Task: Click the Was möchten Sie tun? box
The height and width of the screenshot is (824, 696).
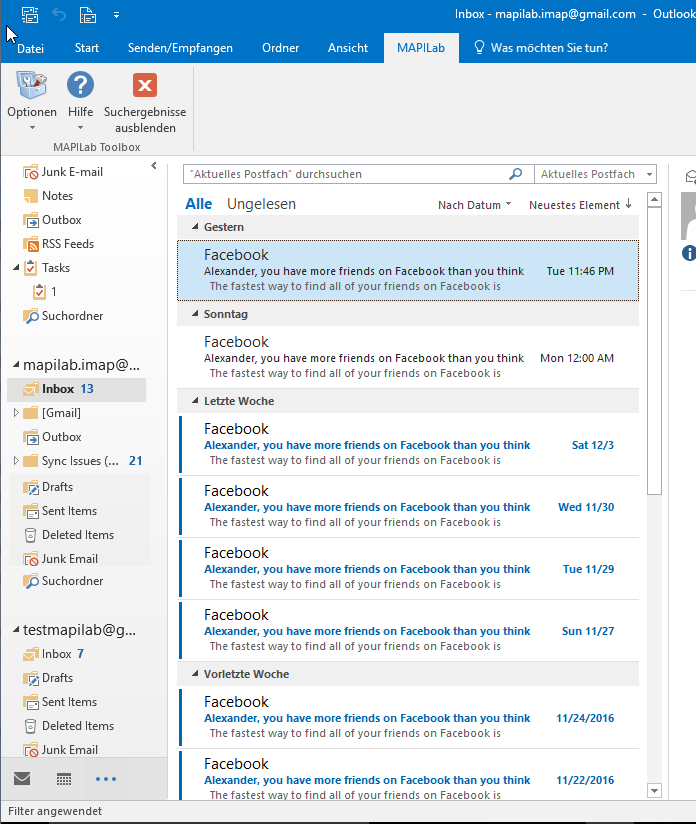Action: coord(541,48)
